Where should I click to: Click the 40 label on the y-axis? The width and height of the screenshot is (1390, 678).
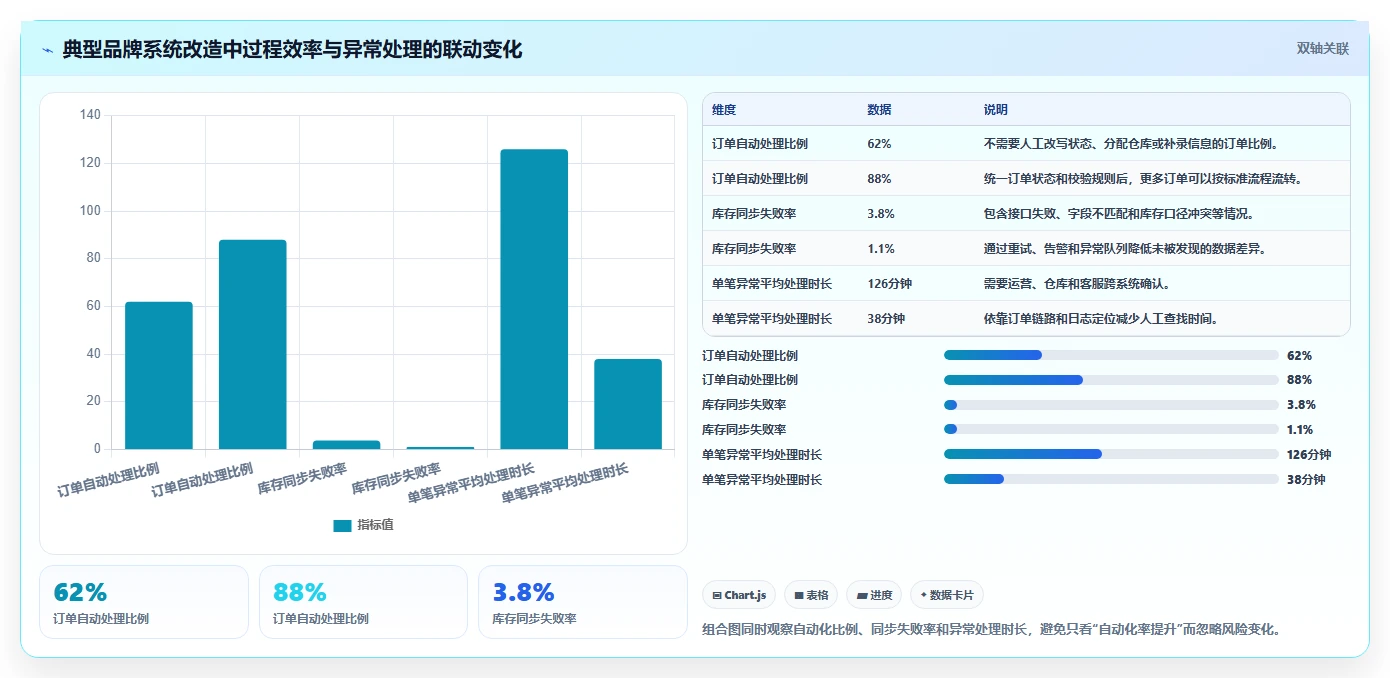tap(93, 354)
